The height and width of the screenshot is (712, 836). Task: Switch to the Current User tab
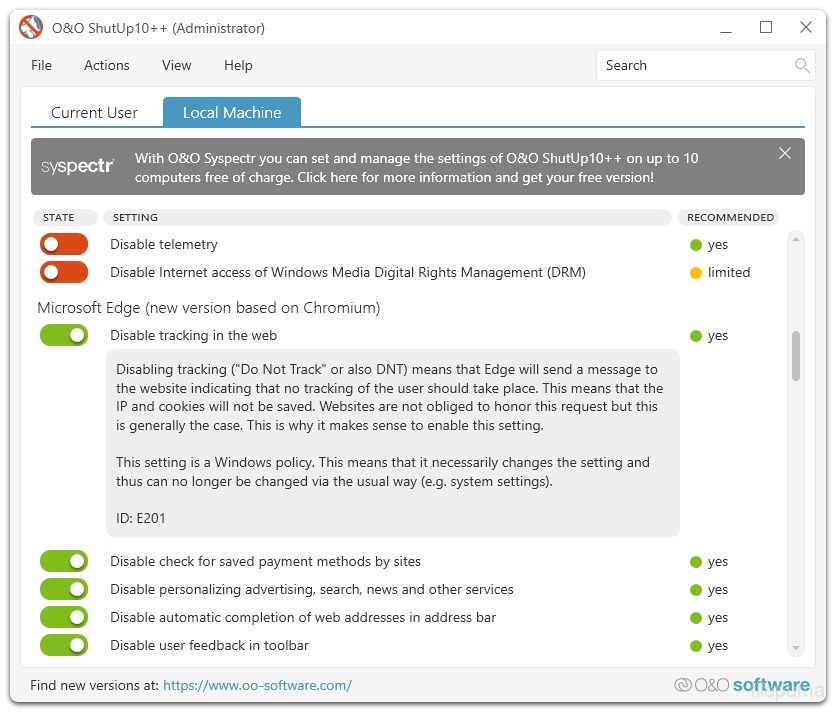94,113
